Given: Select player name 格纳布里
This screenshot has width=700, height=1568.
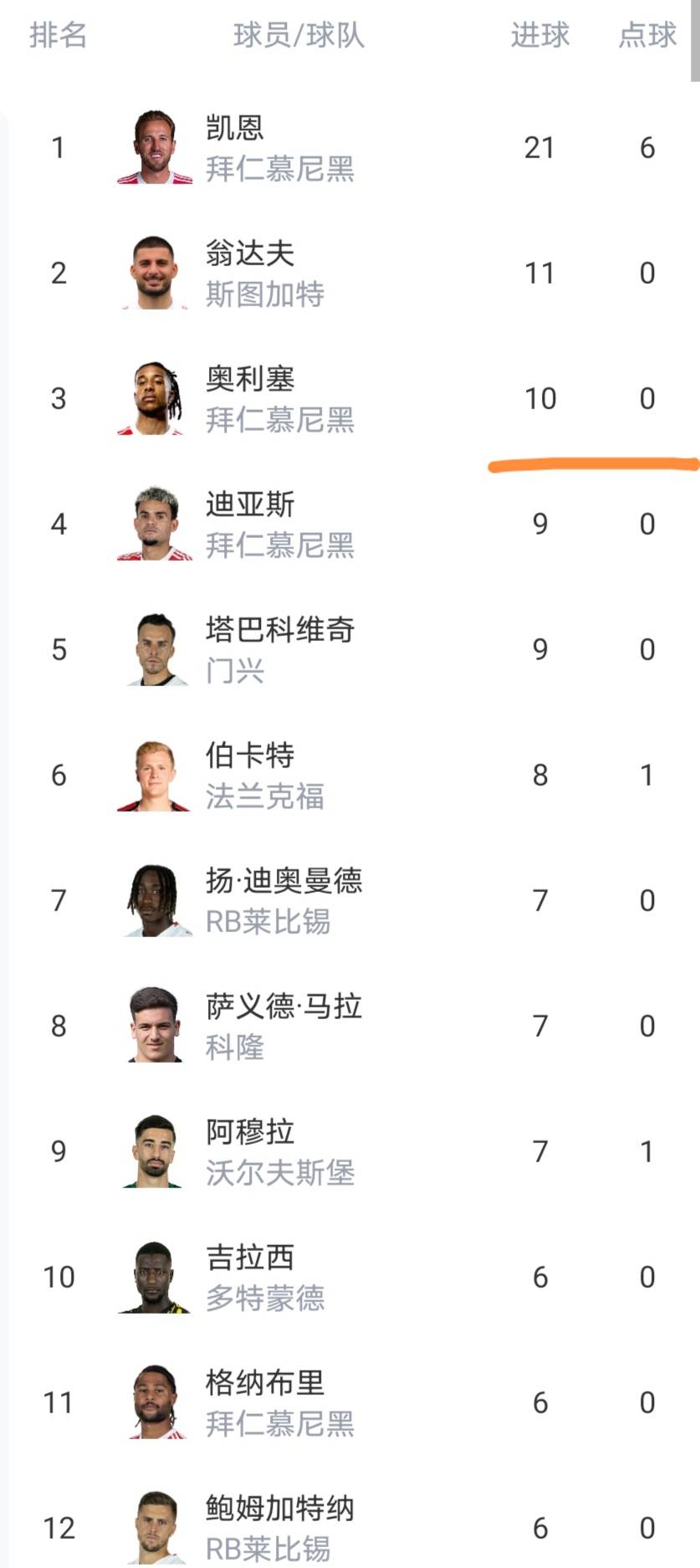Looking at the screenshot, I should (x=265, y=1383).
